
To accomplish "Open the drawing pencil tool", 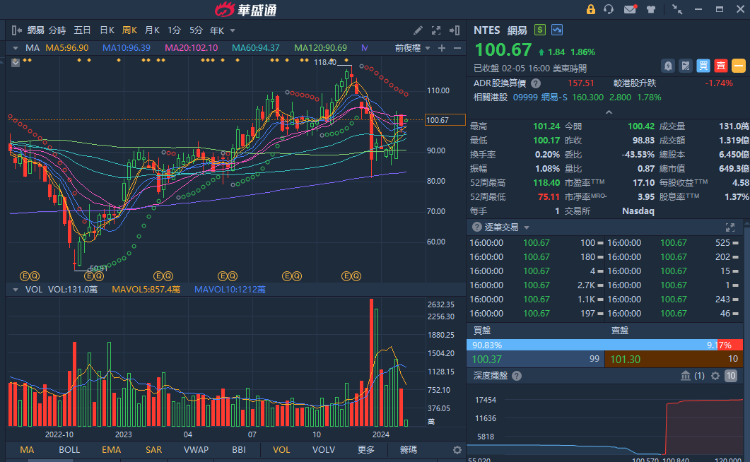I will [x=418, y=30].
